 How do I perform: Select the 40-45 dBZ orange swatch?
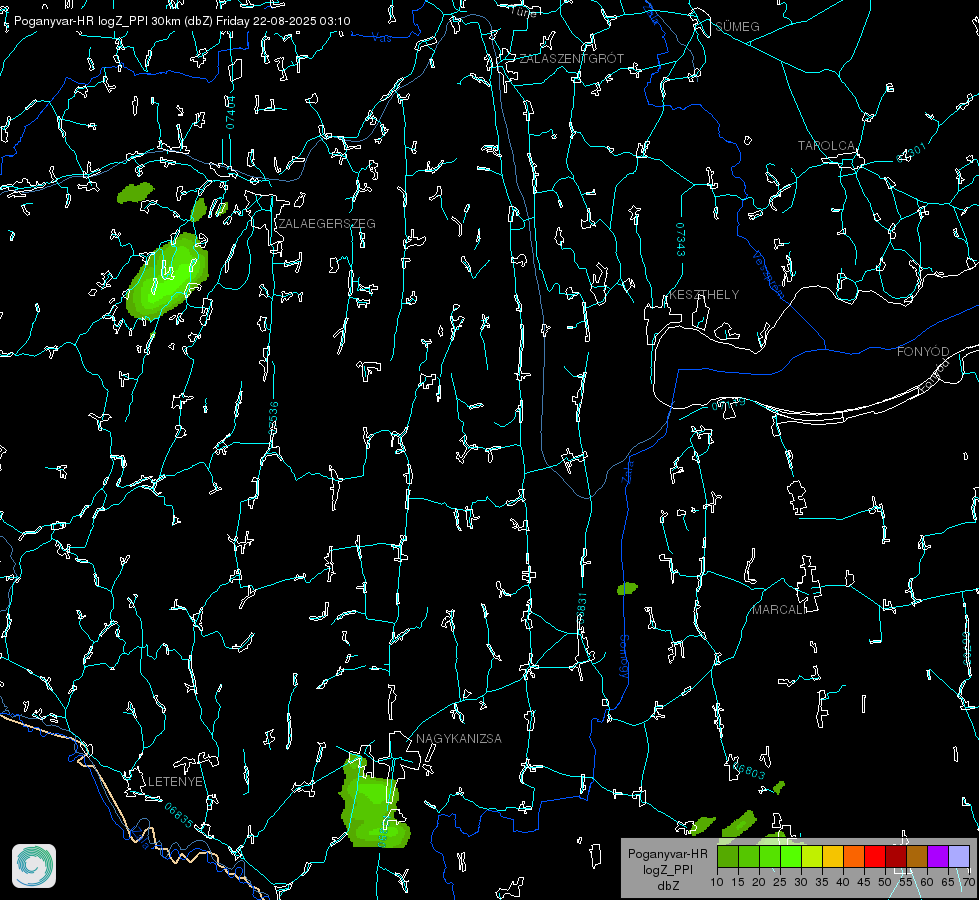click(x=854, y=856)
